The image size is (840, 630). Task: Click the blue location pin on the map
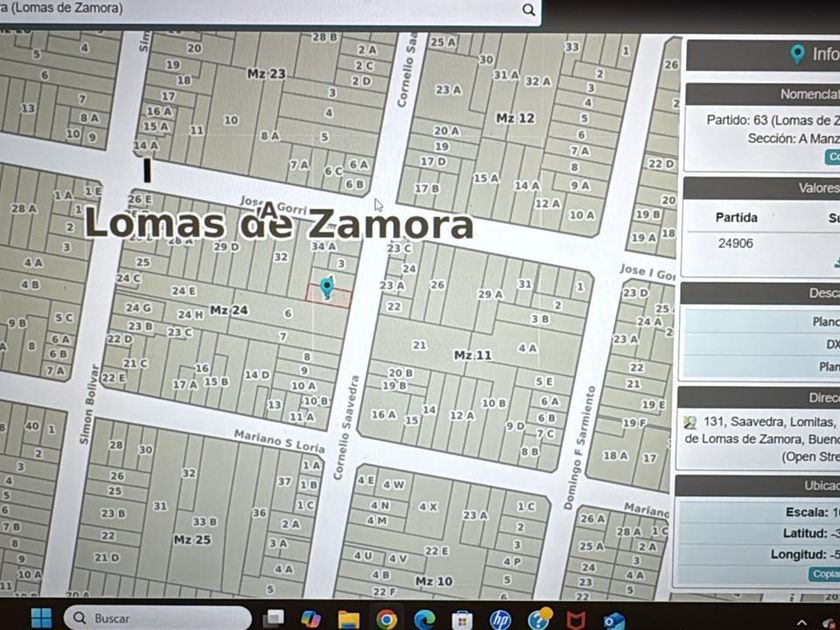click(326, 288)
